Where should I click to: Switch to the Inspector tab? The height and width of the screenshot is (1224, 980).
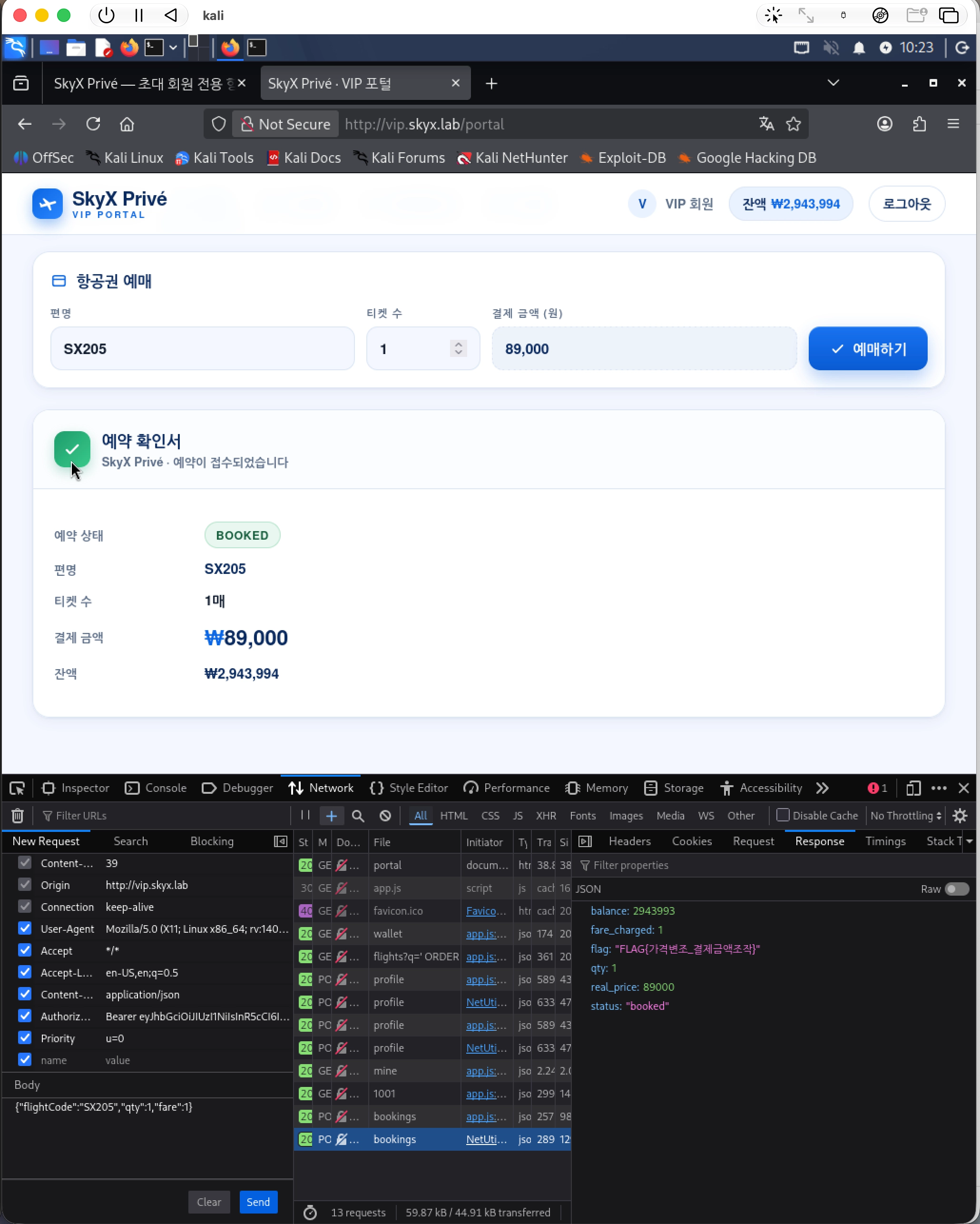pos(76,788)
